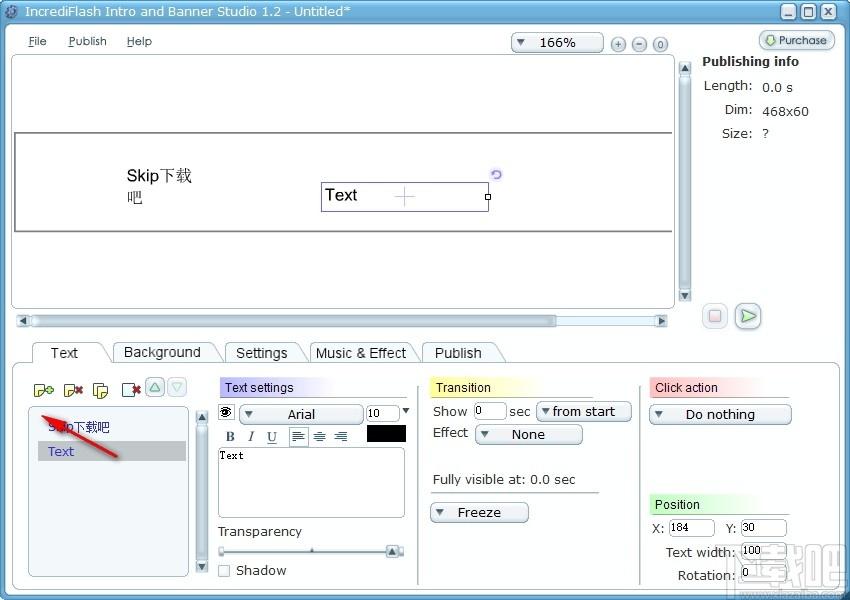Open the 'from start' timing dropdown
The width and height of the screenshot is (850, 600).
[x=584, y=412]
